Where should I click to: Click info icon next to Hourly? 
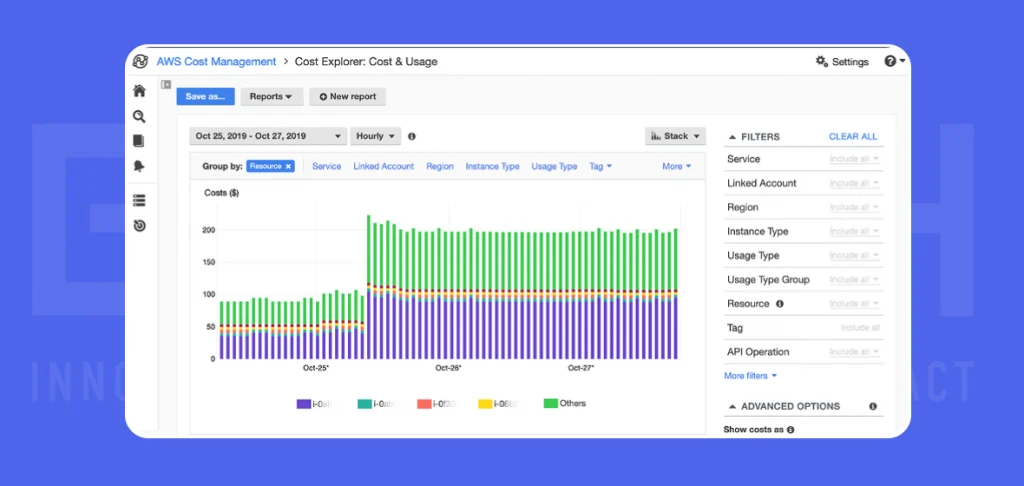coord(411,137)
